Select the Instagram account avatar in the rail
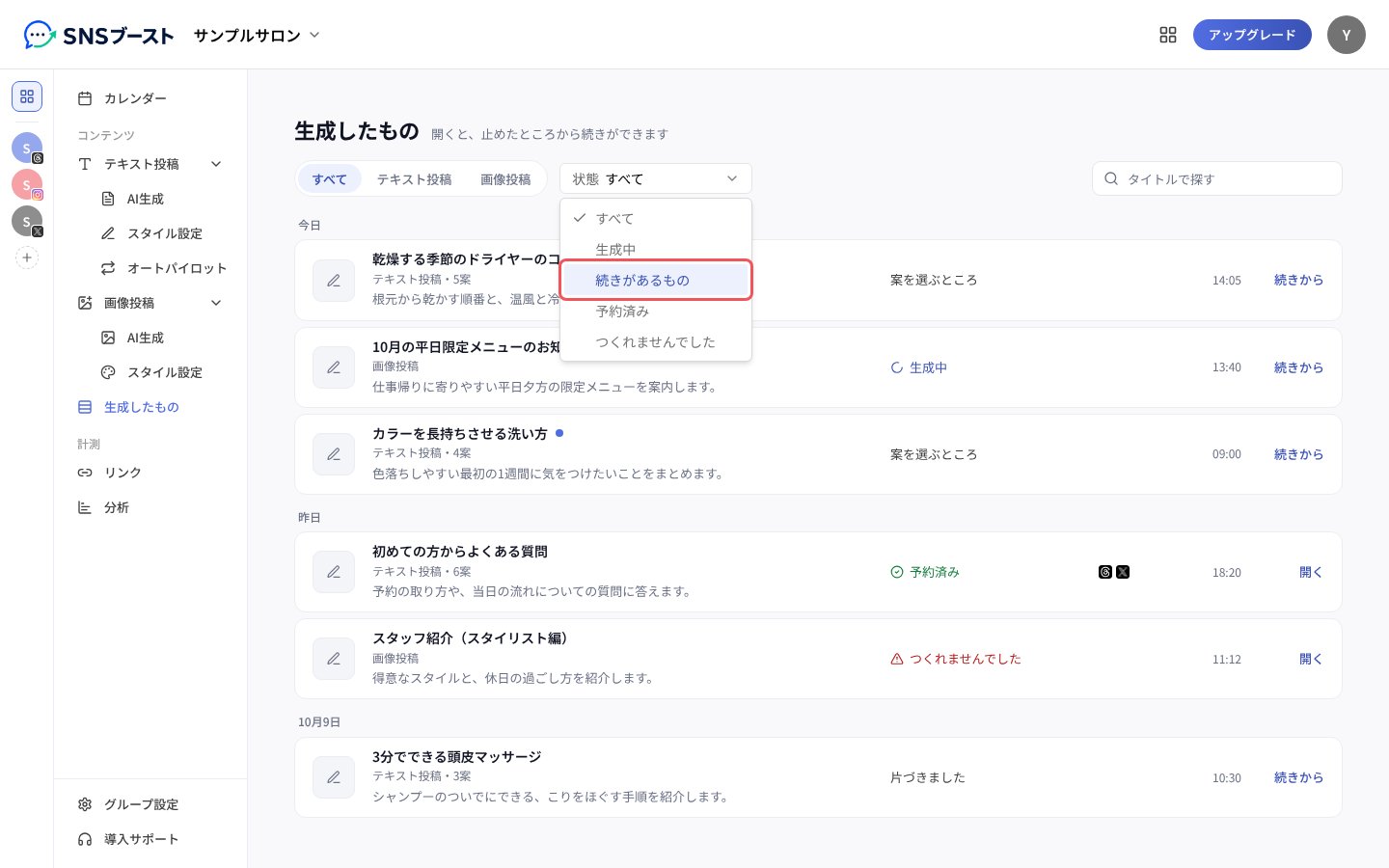1389x868 pixels. click(x=27, y=184)
